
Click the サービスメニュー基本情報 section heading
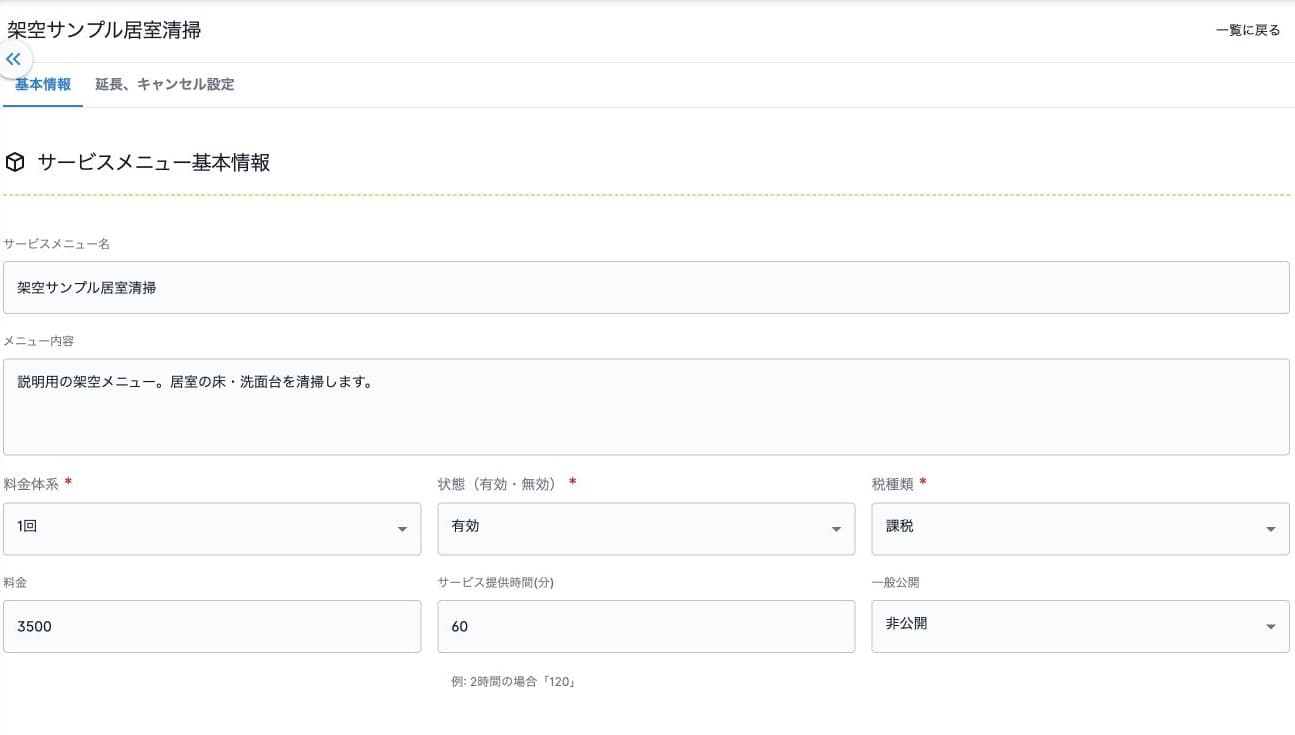[154, 162]
